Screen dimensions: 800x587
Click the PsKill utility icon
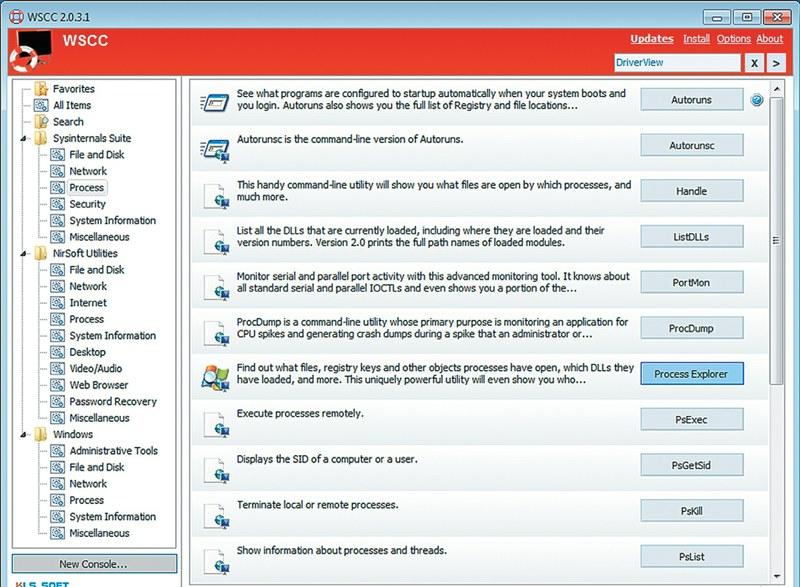[x=217, y=513]
